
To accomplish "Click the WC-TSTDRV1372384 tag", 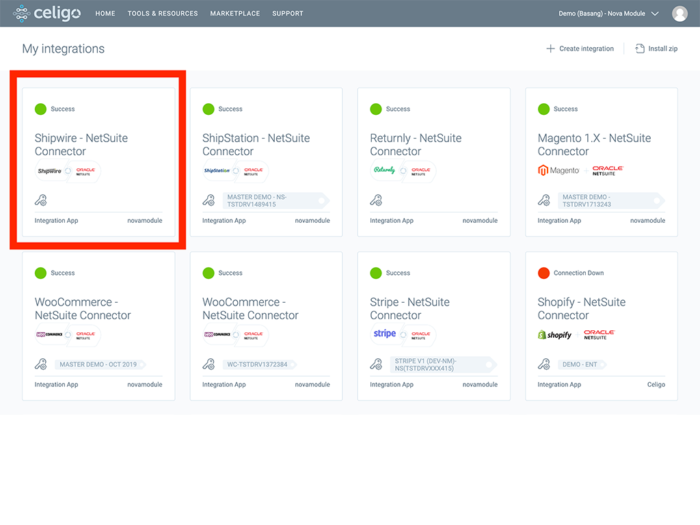I will pos(259,364).
